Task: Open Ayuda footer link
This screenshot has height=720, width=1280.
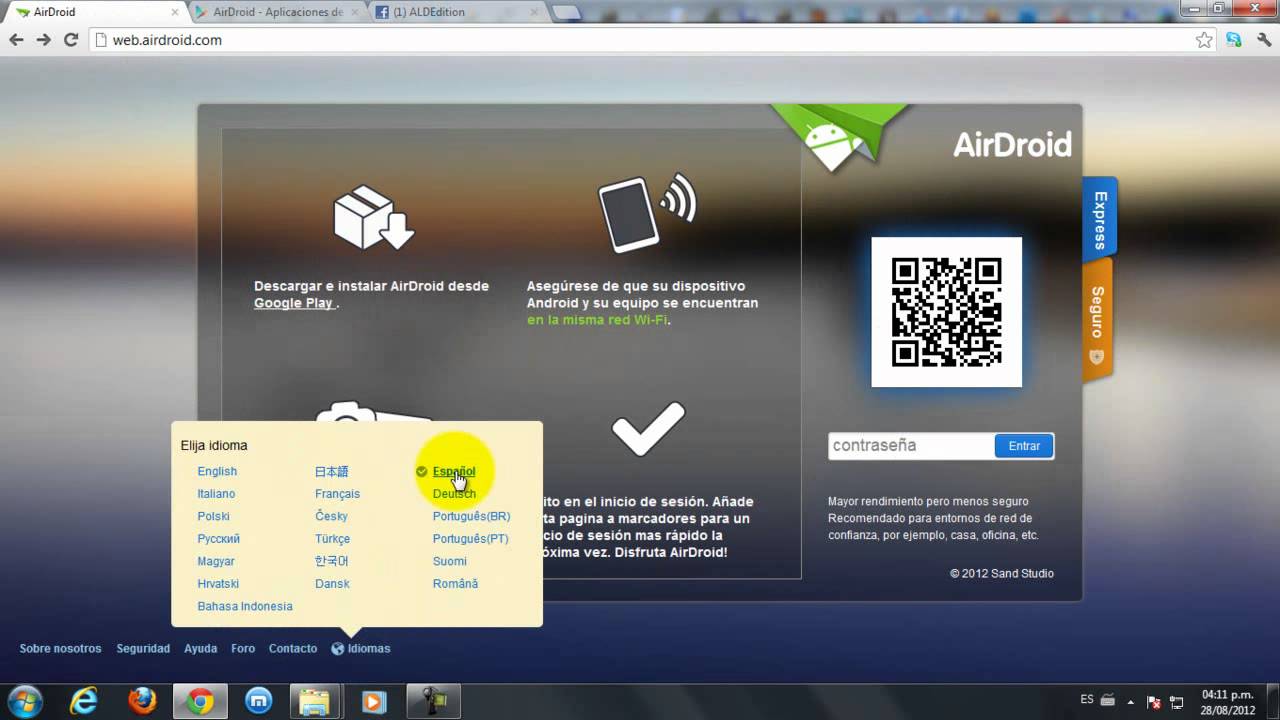Action: pyautogui.click(x=200, y=649)
